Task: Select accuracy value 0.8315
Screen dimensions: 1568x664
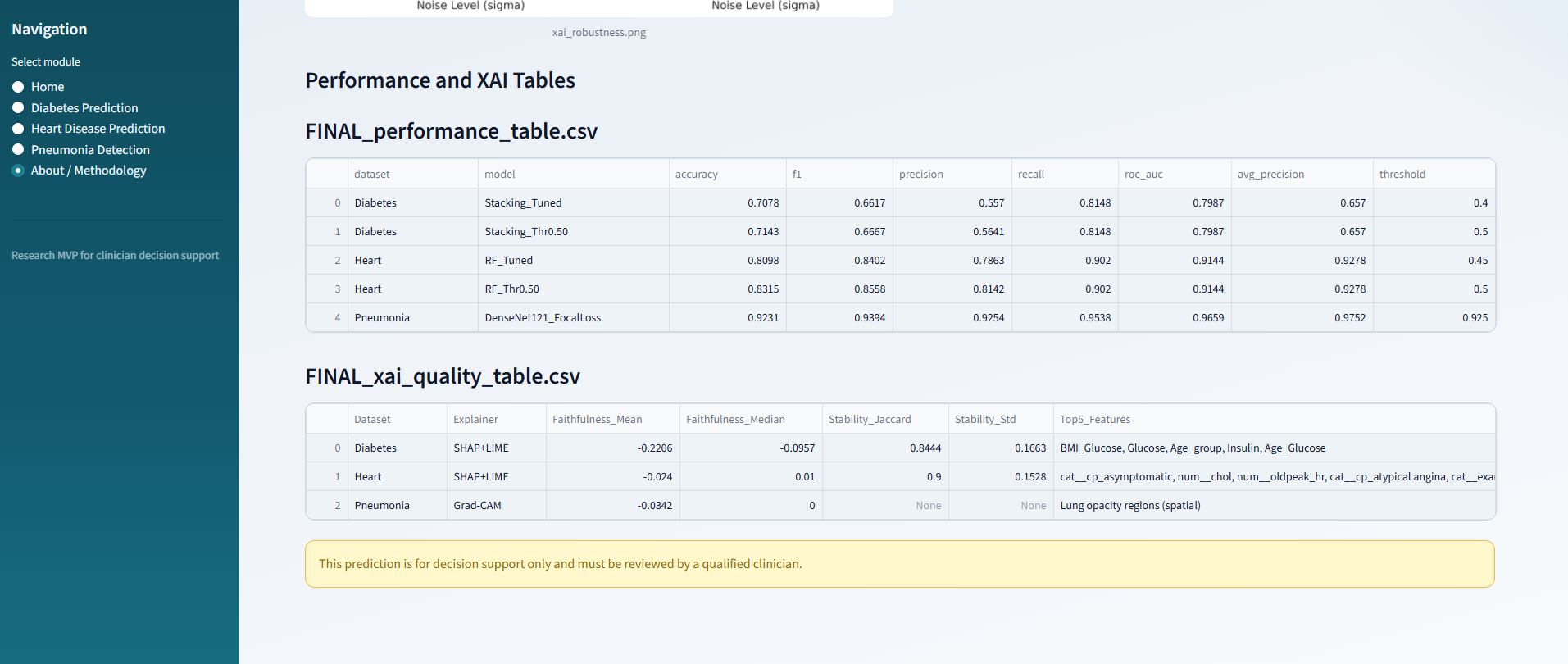Action: click(x=727, y=289)
